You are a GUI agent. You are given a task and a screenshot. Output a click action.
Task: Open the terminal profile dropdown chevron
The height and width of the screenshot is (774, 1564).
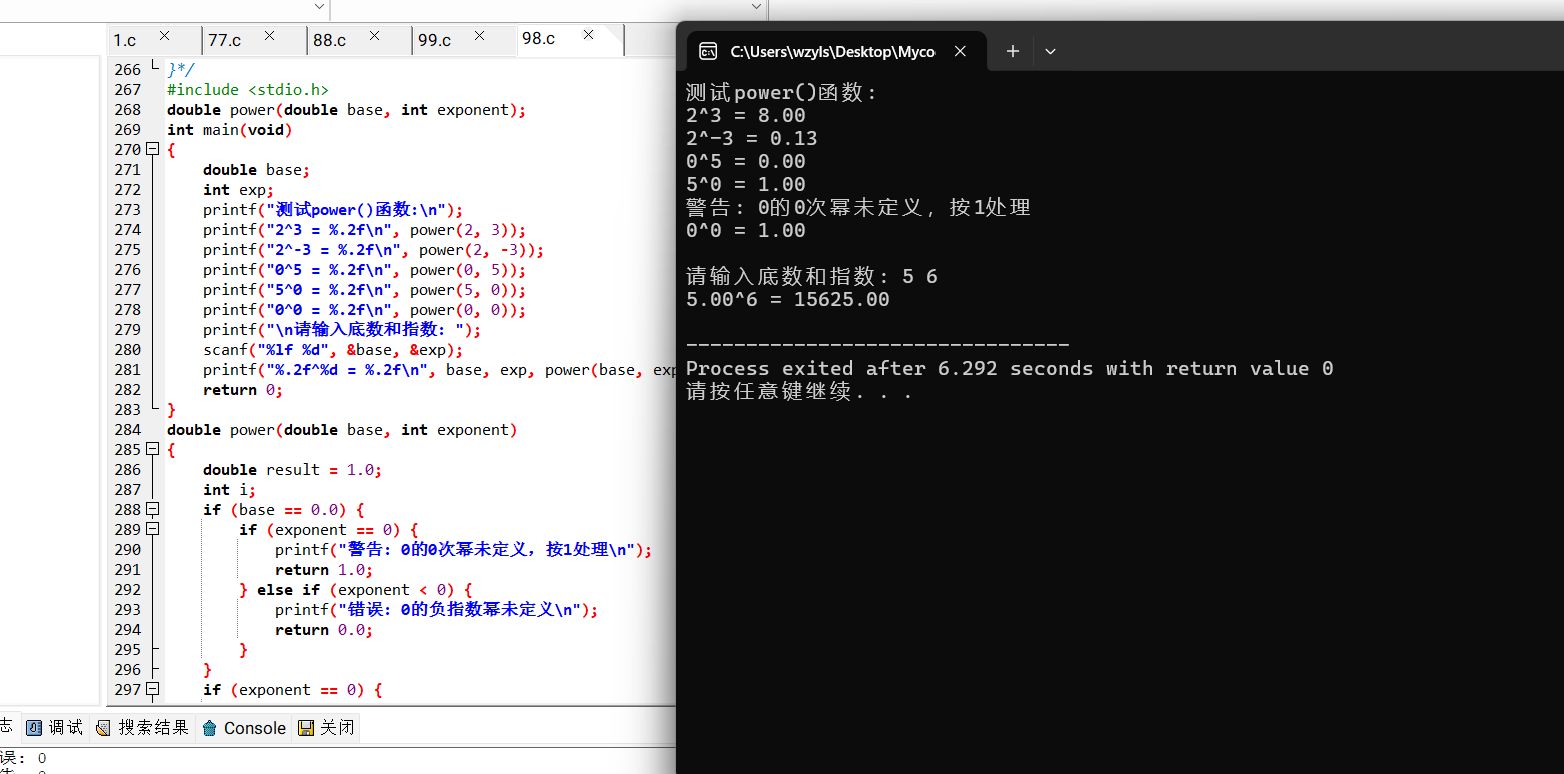pyautogui.click(x=1050, y=51)
